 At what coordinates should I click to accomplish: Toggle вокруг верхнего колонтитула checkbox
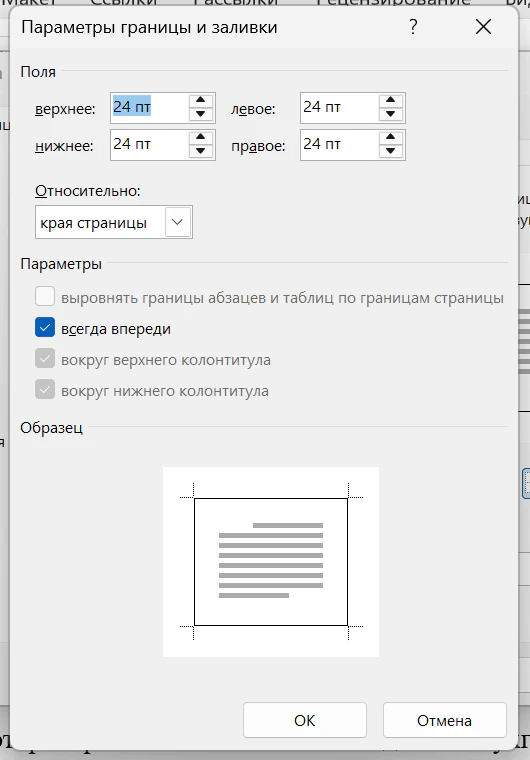(45, 359)
